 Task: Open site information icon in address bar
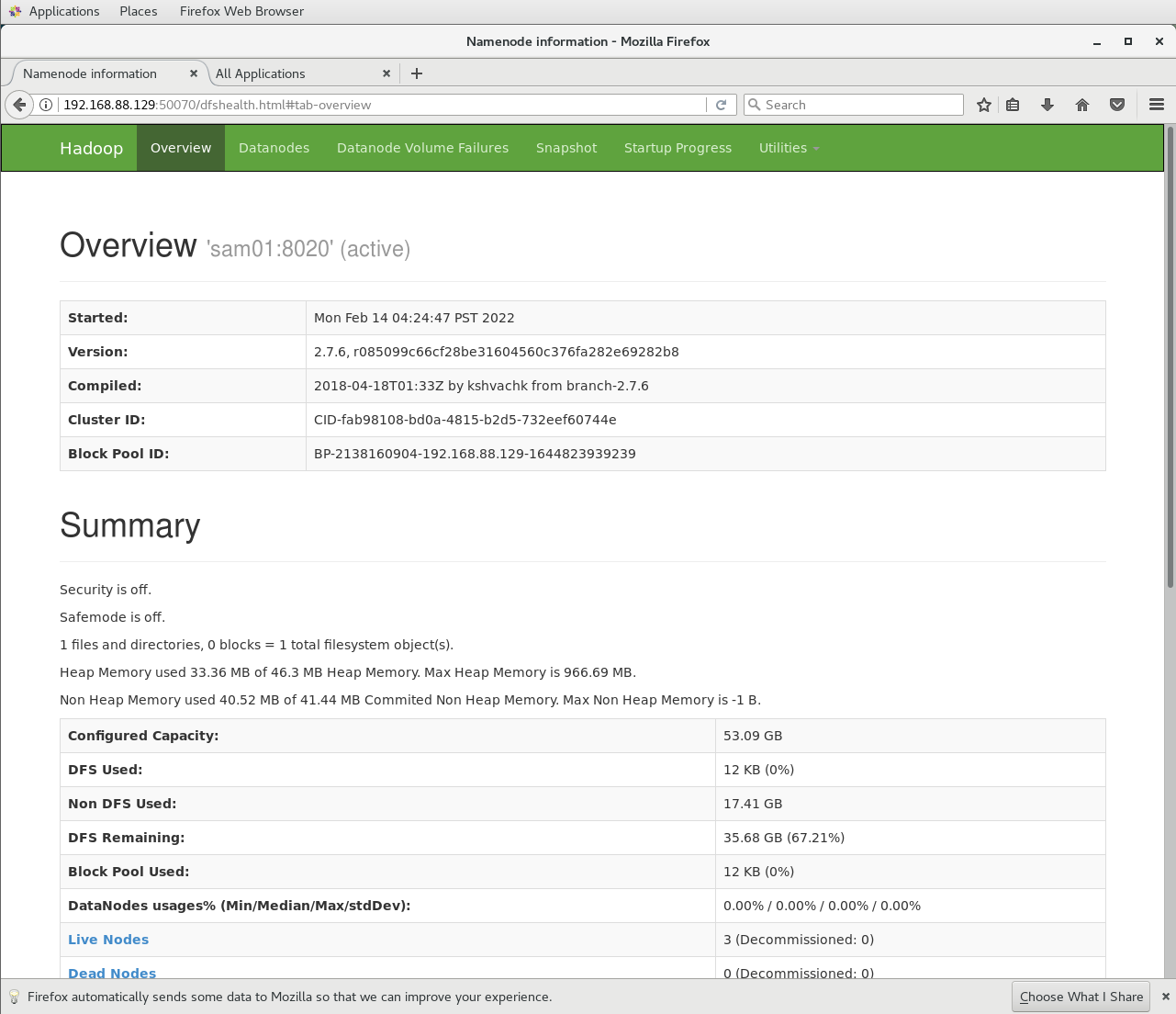[46, 105]
